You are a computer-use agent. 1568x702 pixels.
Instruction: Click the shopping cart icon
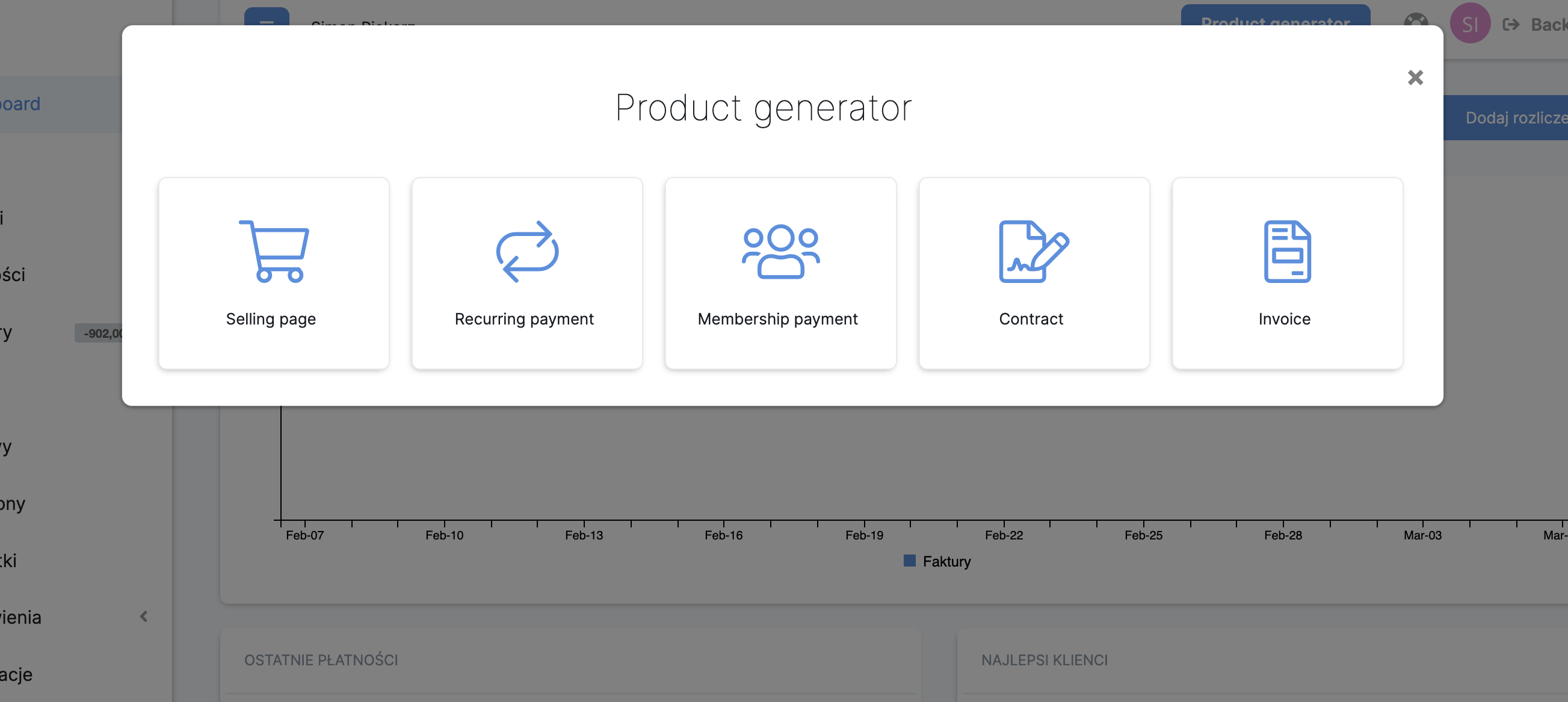pos(274,252)
